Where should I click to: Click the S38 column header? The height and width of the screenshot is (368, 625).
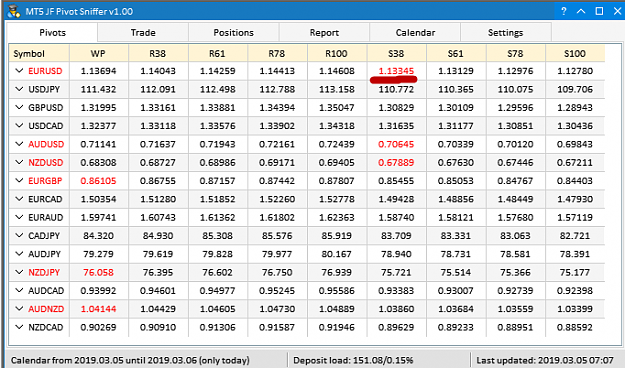click(396, 53)
